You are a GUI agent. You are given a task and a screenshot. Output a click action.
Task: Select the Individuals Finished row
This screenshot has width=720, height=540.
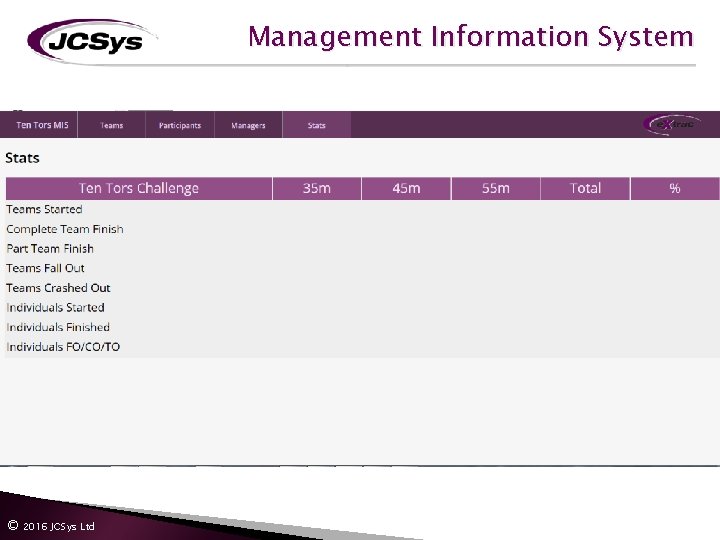pos(363,327)
